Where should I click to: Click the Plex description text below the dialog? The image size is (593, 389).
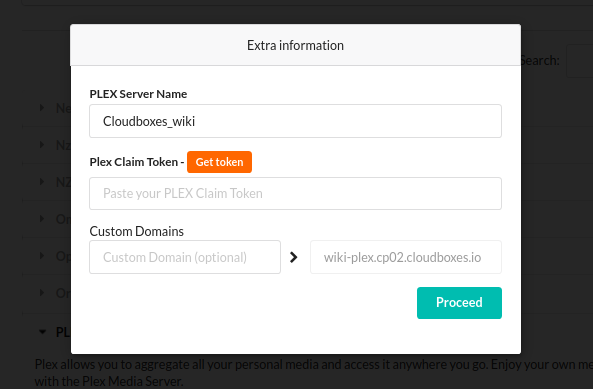pos(314,372)
